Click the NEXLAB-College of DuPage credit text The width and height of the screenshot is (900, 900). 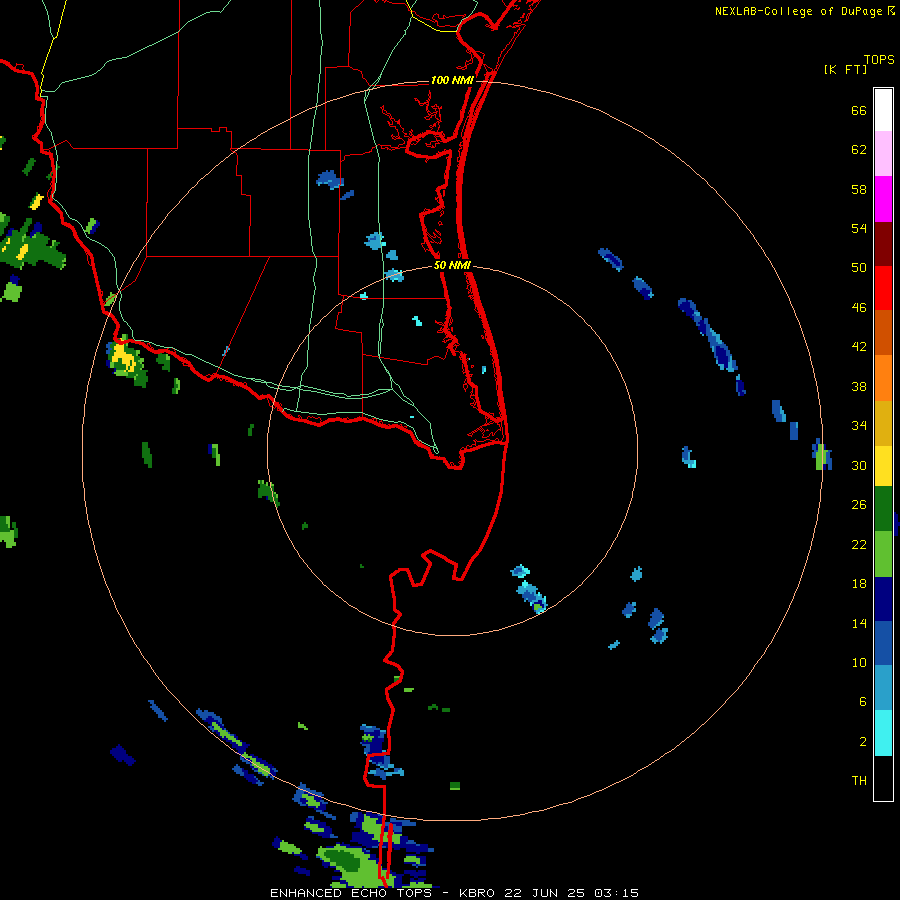coord(798,11)
